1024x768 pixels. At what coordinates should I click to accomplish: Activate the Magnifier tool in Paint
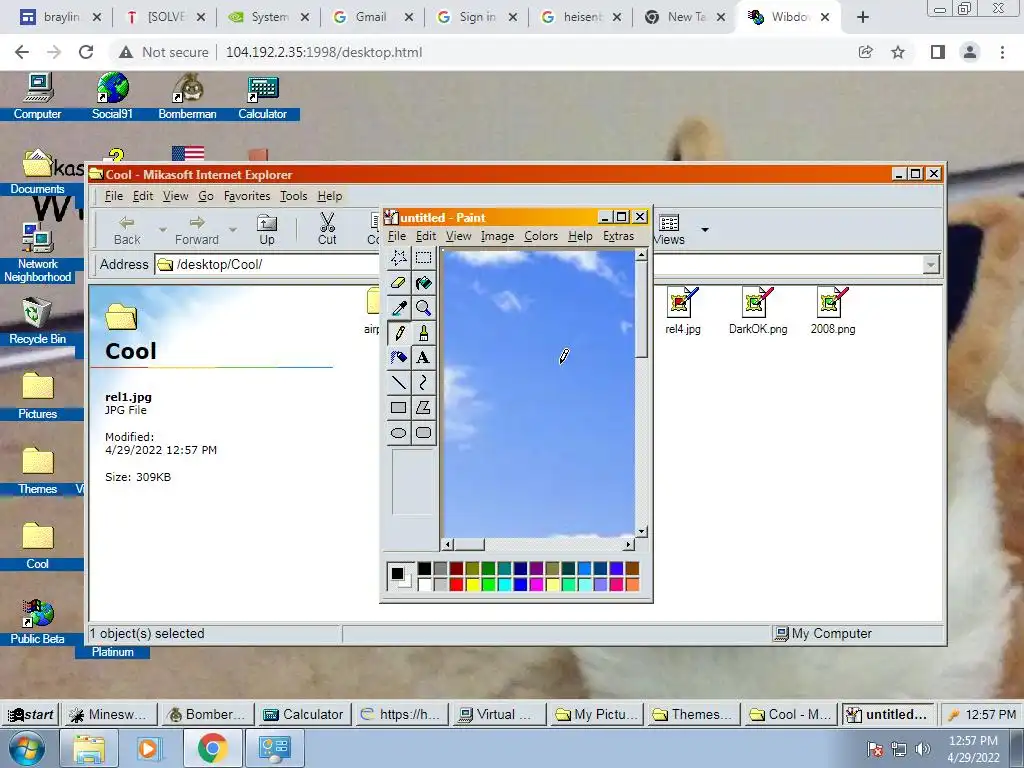[x=423, y=308]
